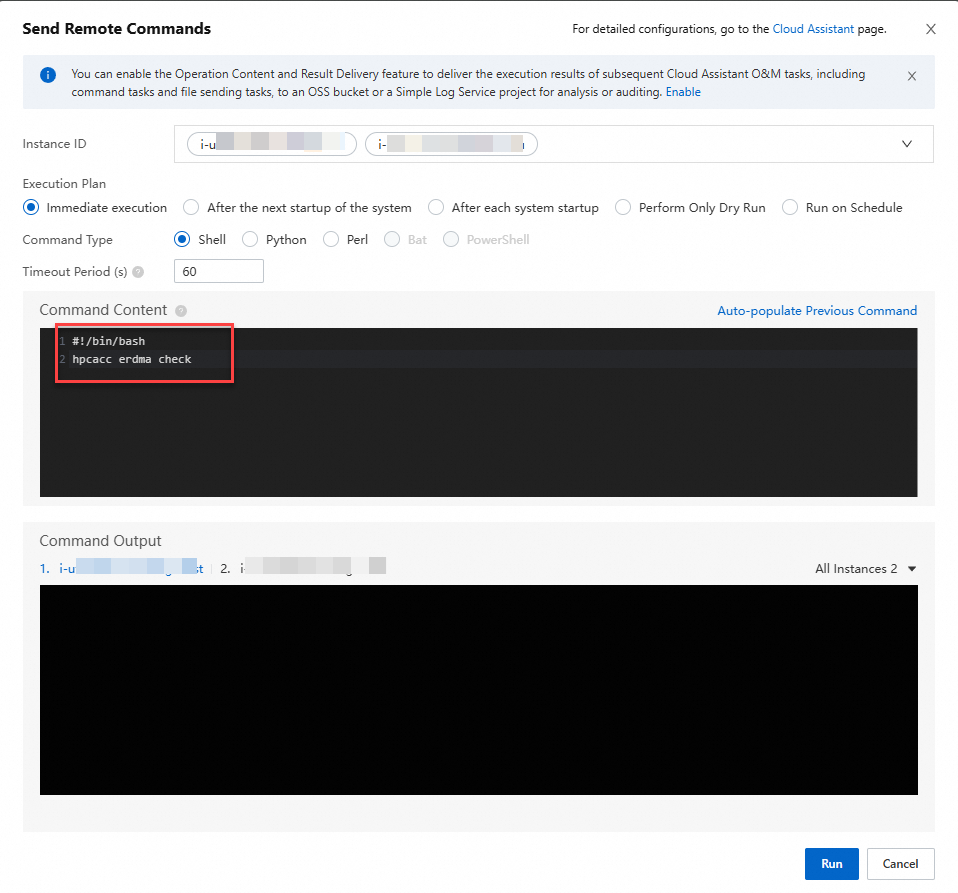This screenshot has width=958, height=893.
Task: Close the Send Remote Commands dialog
Action: (x=931, y=29)
